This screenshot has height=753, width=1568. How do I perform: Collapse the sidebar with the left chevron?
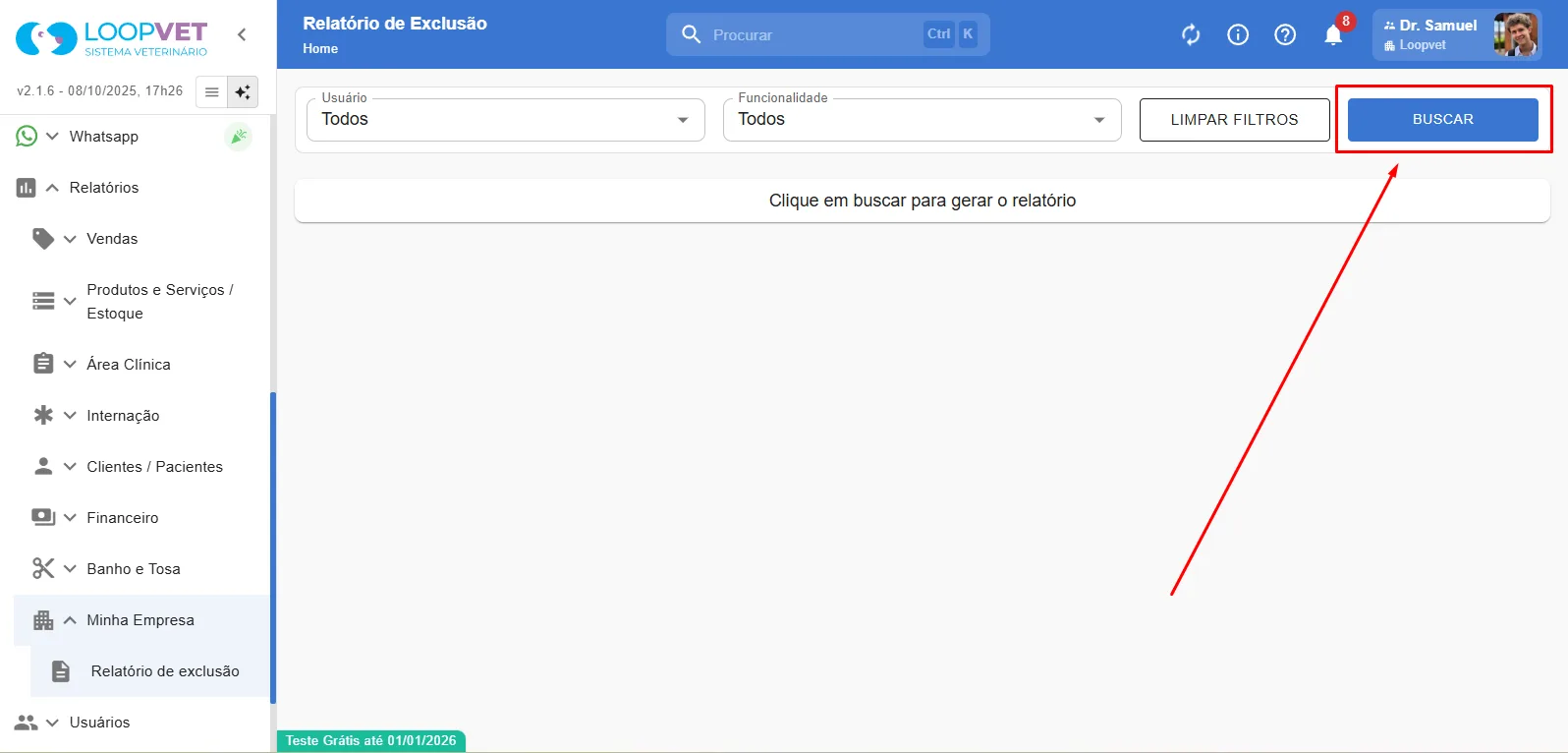coord(242,34)
